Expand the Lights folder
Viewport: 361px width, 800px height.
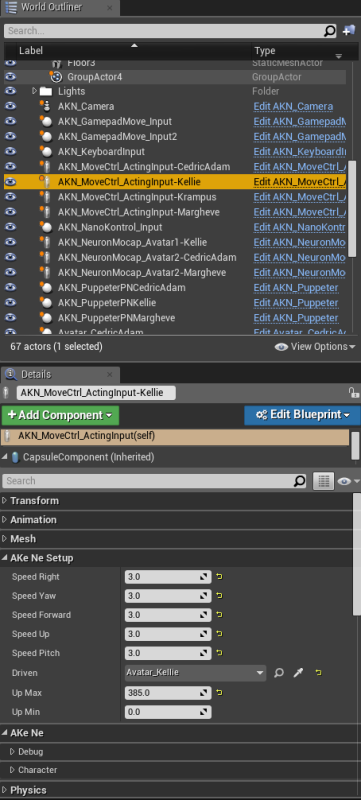[34, 91]
